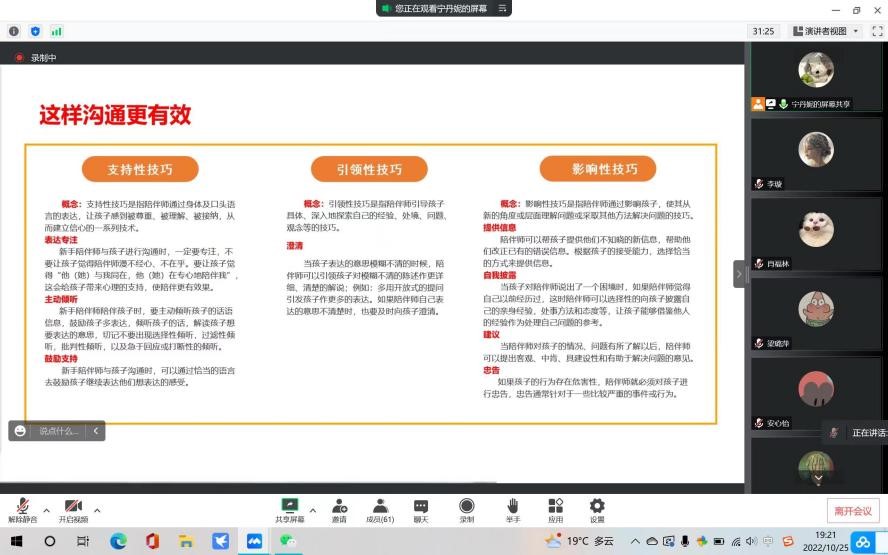Select 李璇 participant video tile
Viewport: 888px width, 555px height.
coord(816,152)
